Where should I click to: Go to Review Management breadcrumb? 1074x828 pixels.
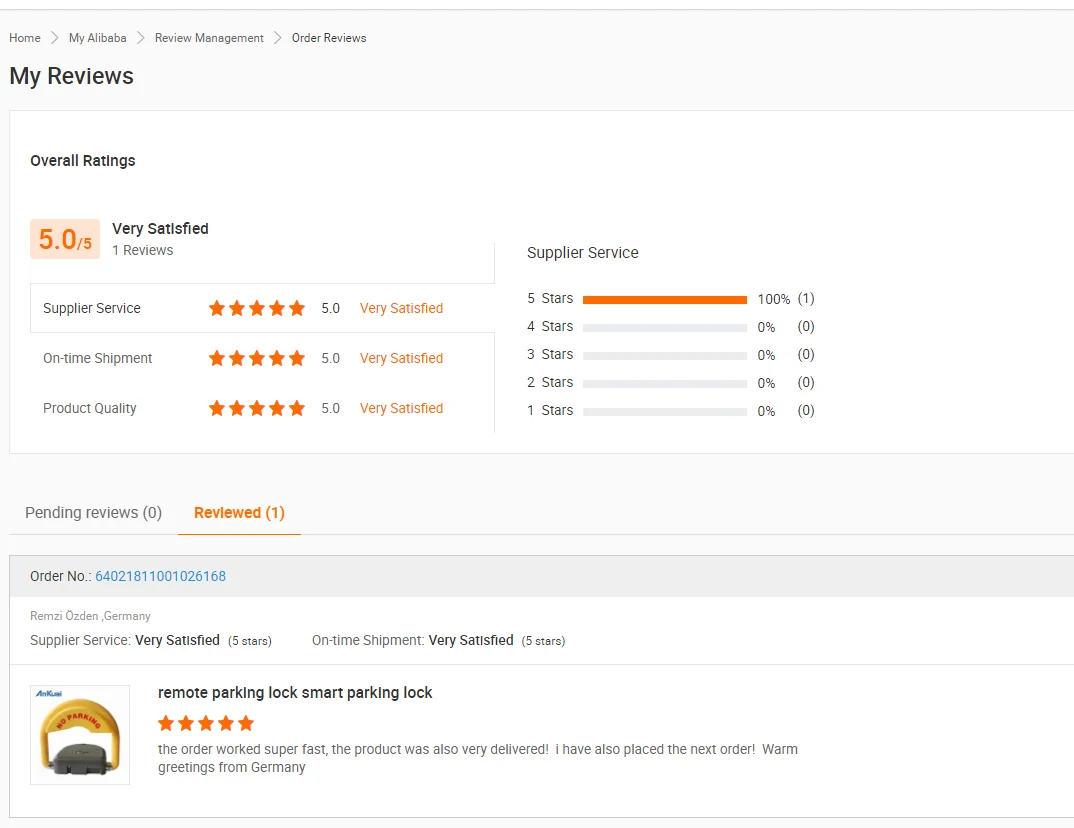[209, 38]
